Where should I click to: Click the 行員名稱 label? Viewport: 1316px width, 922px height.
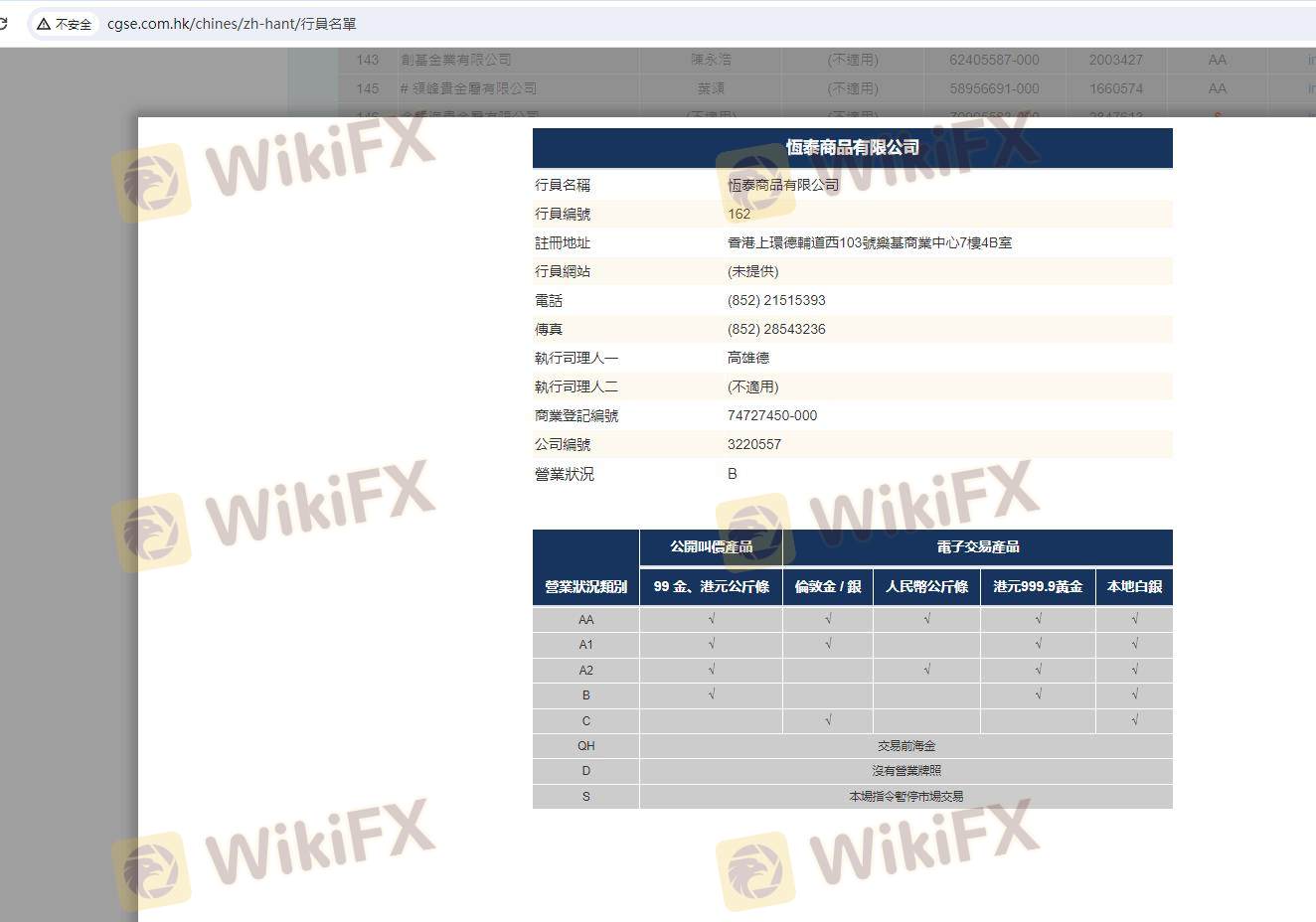coord(563,185)
